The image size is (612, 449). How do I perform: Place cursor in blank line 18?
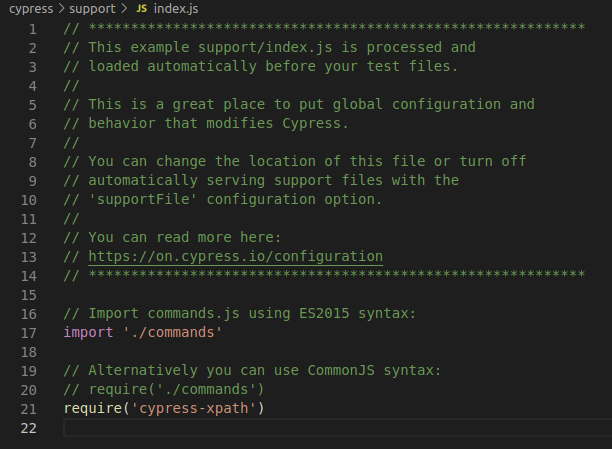[x=337, y=352]
